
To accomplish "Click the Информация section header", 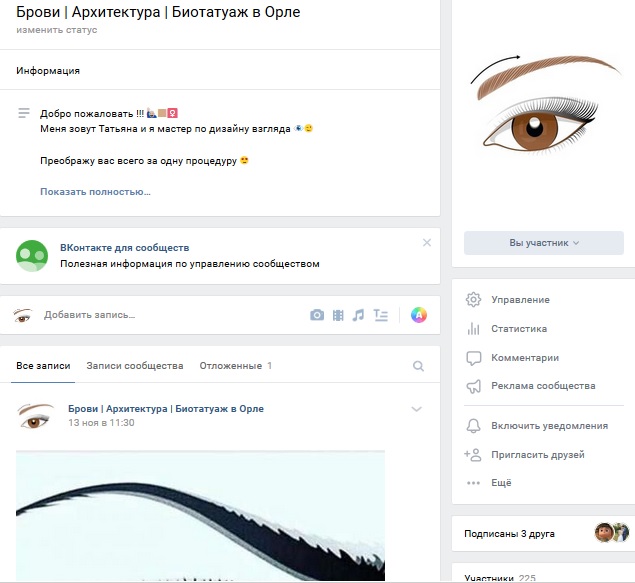I will (x=48, y=70).
